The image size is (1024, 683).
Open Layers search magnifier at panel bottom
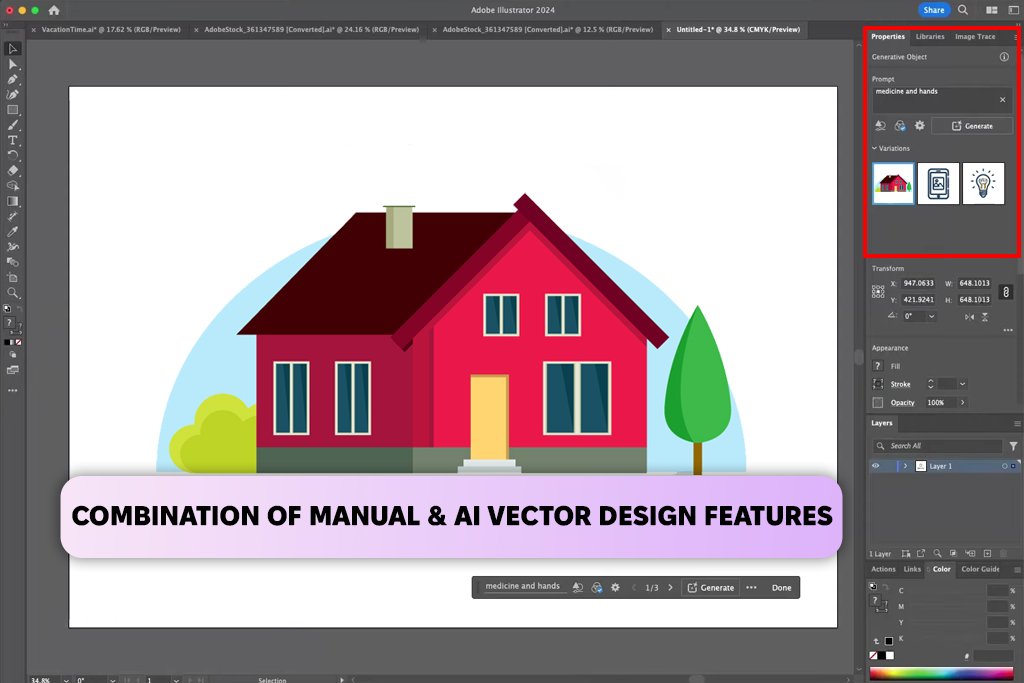[x=937, y=553]
